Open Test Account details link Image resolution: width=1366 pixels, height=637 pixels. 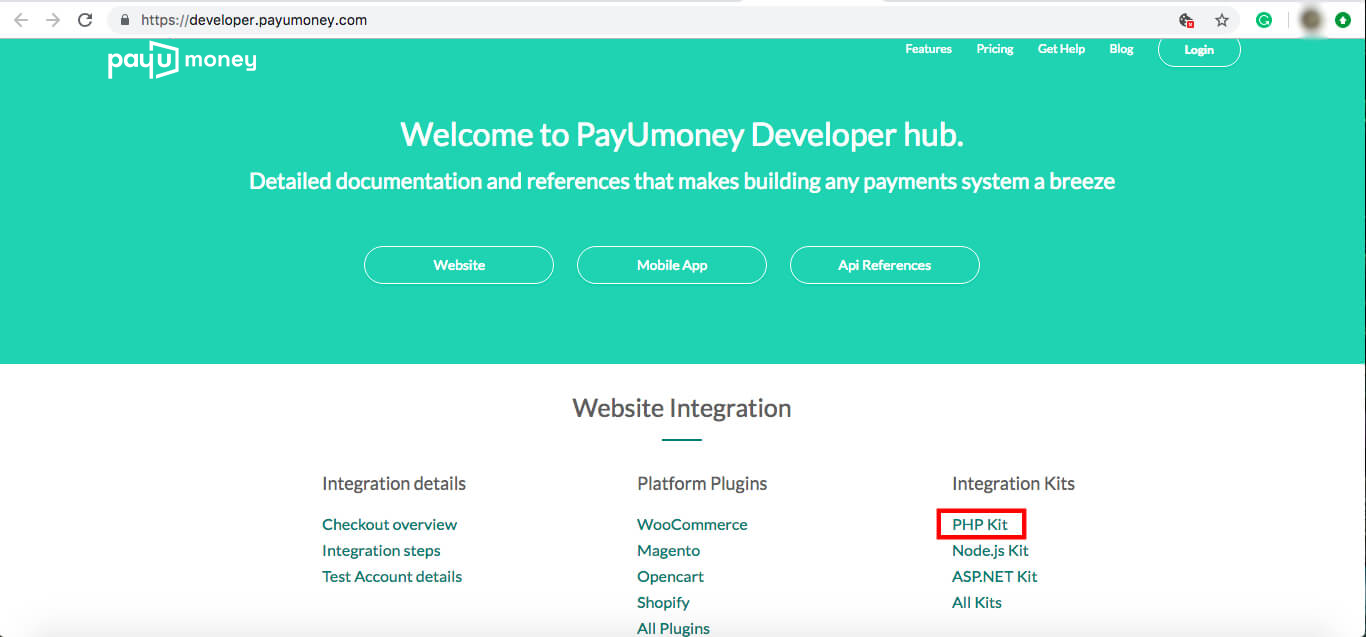click(x=392, y=576)
